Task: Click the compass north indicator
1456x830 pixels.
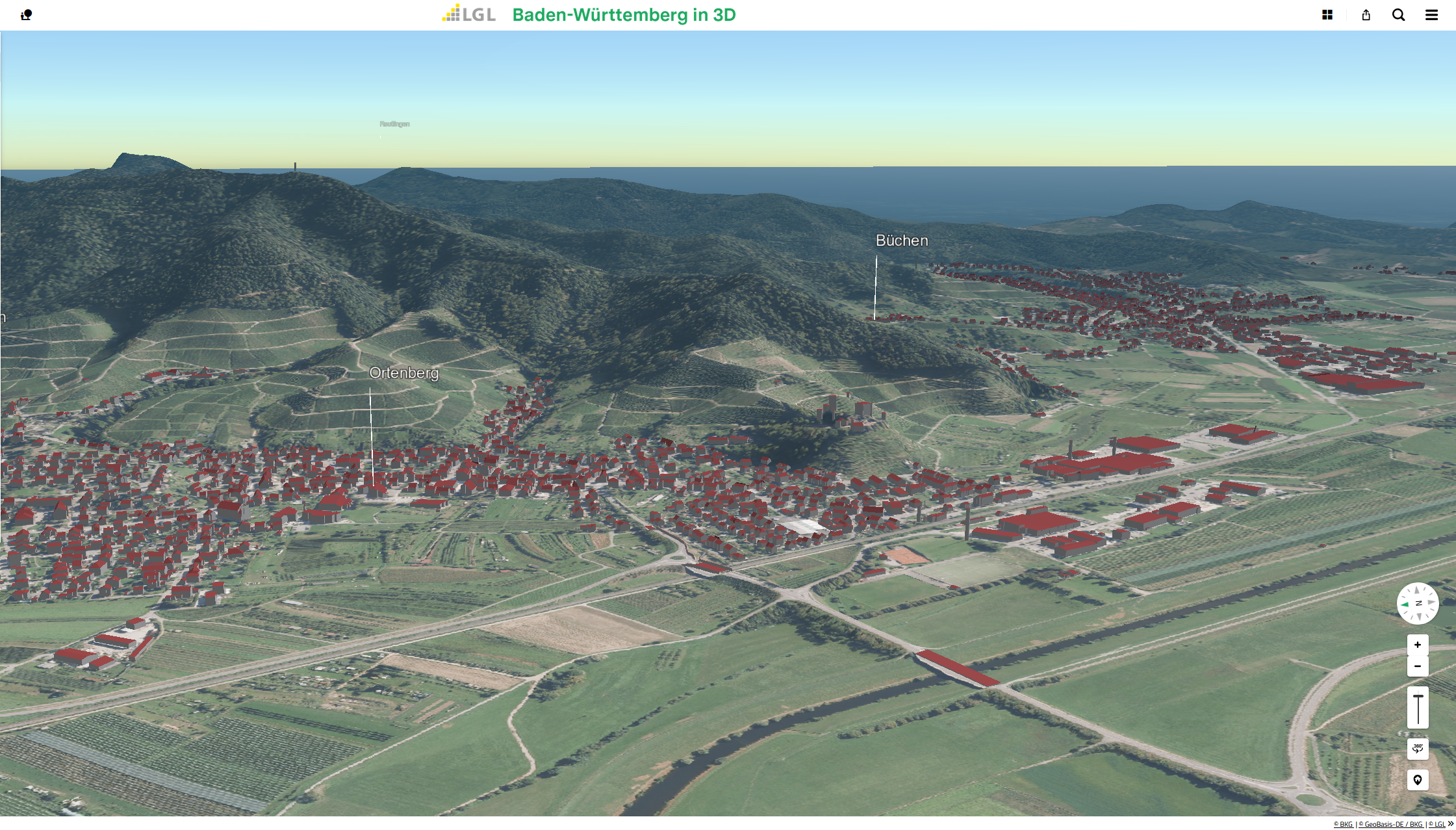Action: [x=1418, y=603]
